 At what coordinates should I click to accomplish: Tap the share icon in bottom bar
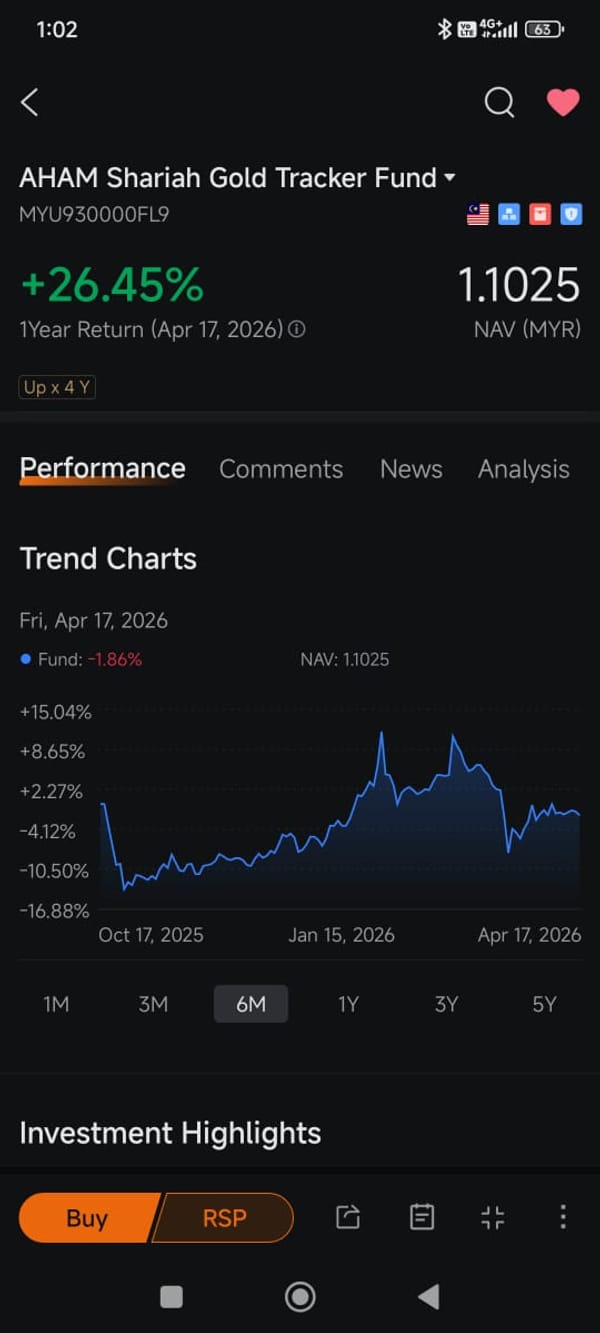point(348,1217)
